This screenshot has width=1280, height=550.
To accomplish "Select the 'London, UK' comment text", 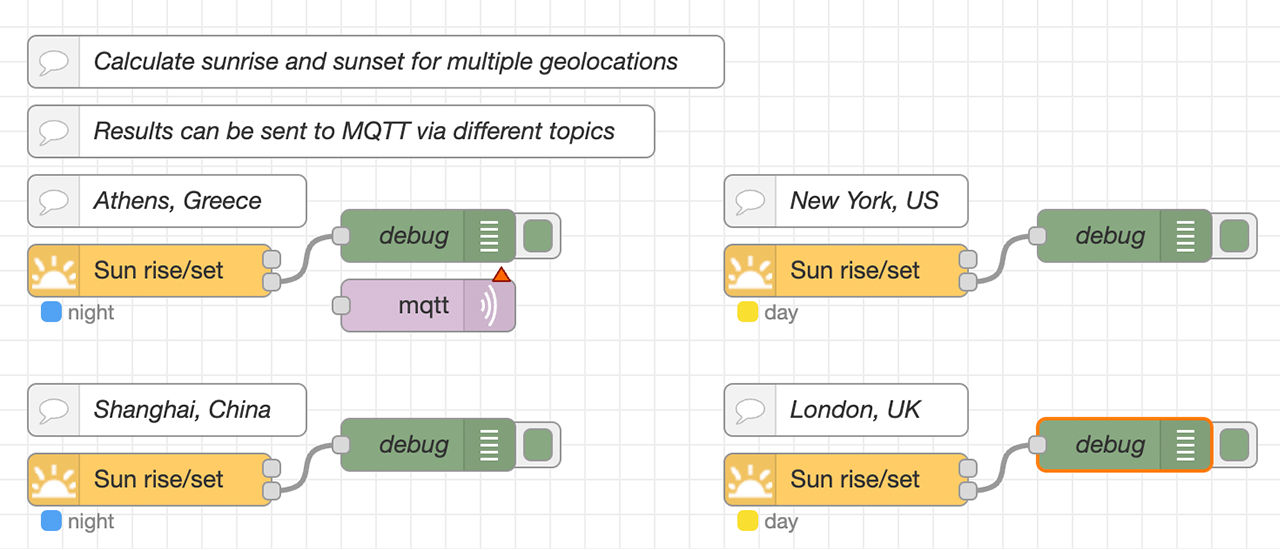I will (856, 410).
